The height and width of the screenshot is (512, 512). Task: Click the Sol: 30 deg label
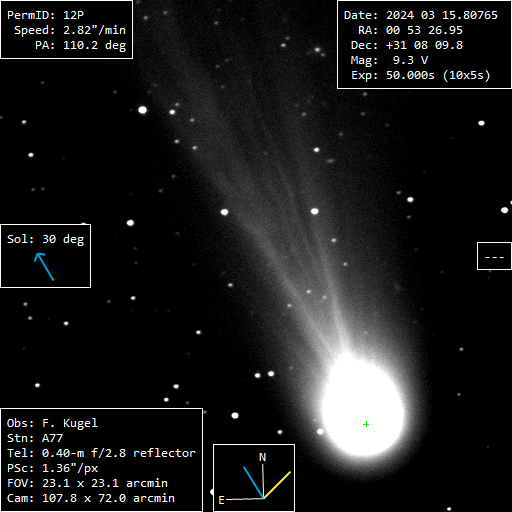[x=46, y=239]
